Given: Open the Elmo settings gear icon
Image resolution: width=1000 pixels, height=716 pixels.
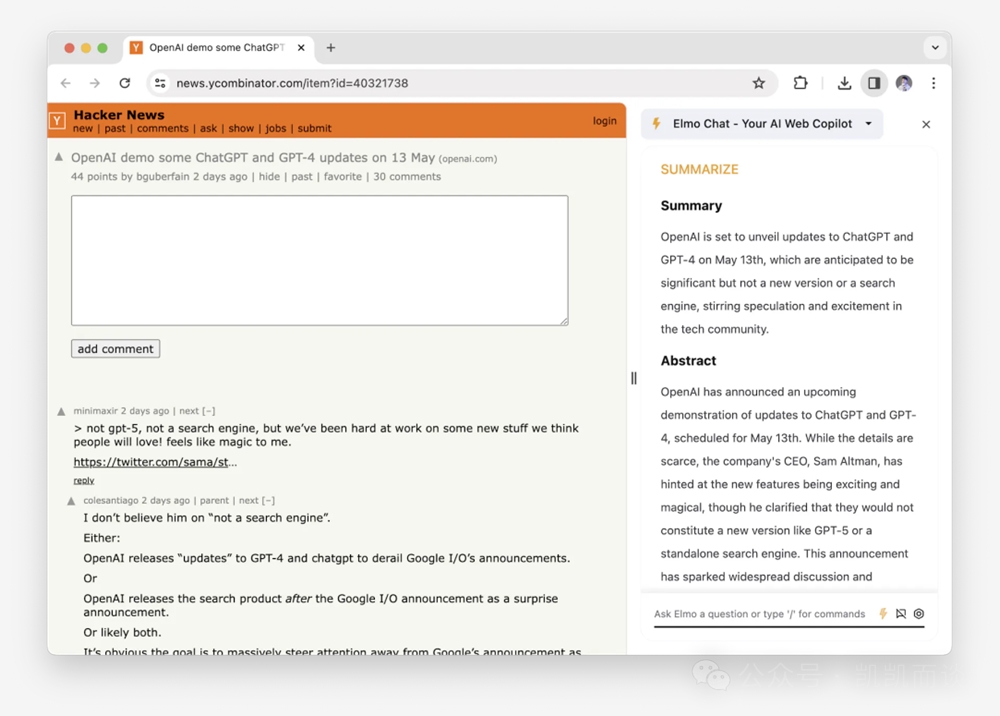Looking at the screenshot, I should pos(918,613).
